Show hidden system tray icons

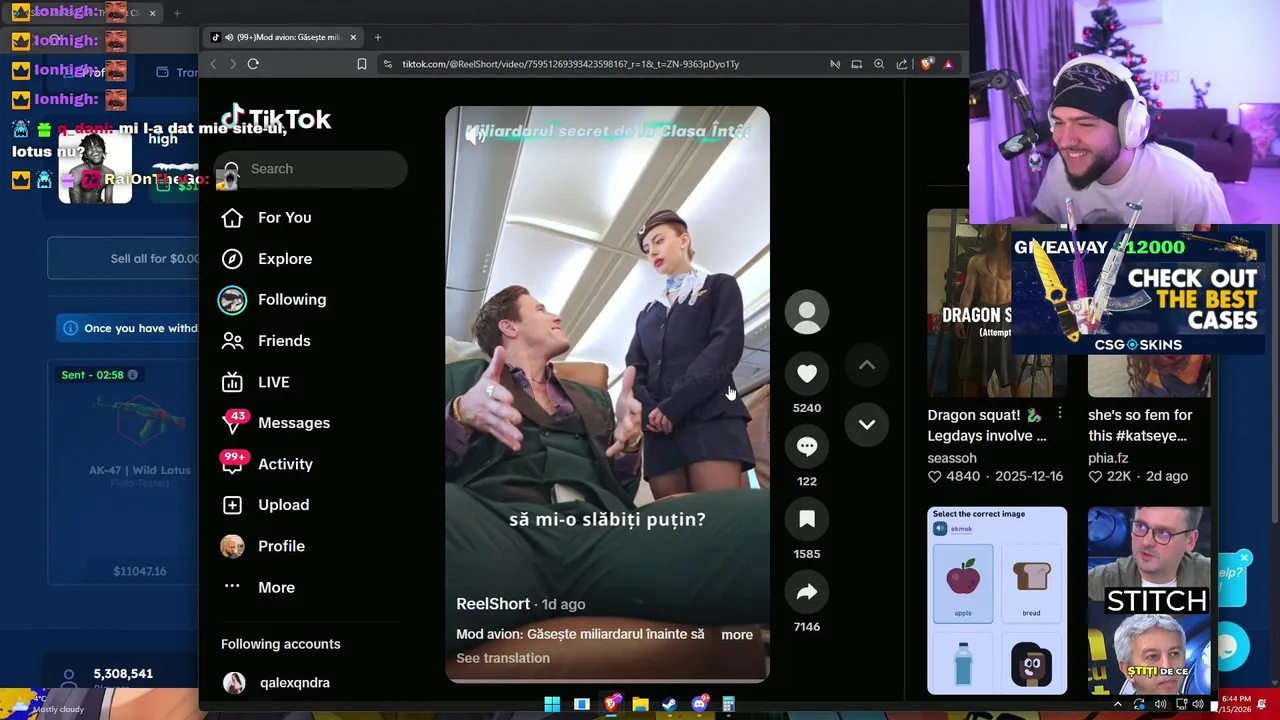pyautogui.click(x=1118, y=704)
